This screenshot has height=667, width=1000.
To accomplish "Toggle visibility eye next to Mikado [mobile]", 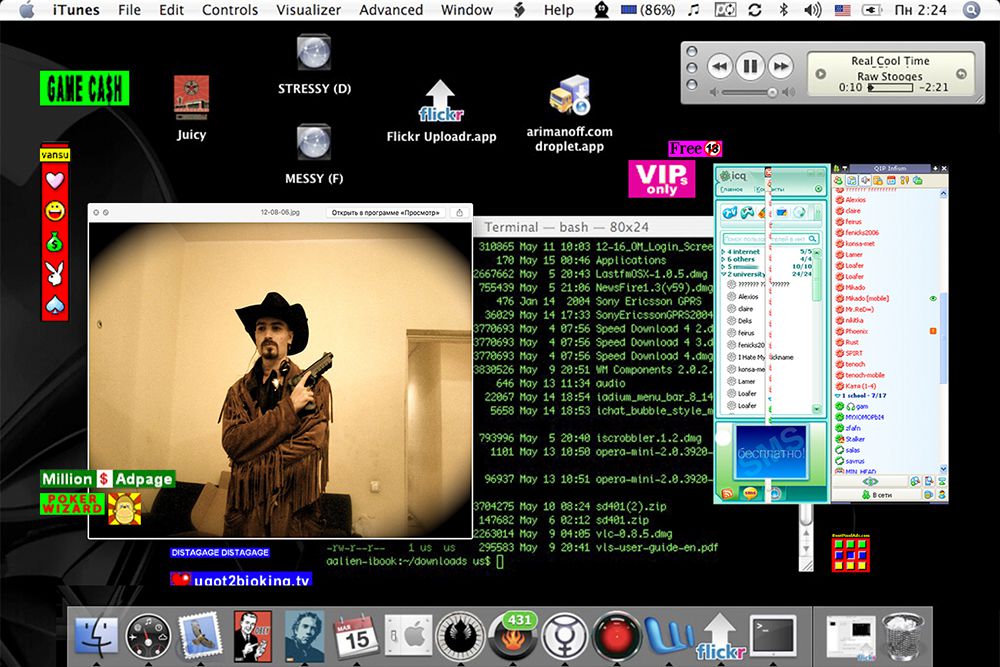I will (x=932, y=298).
